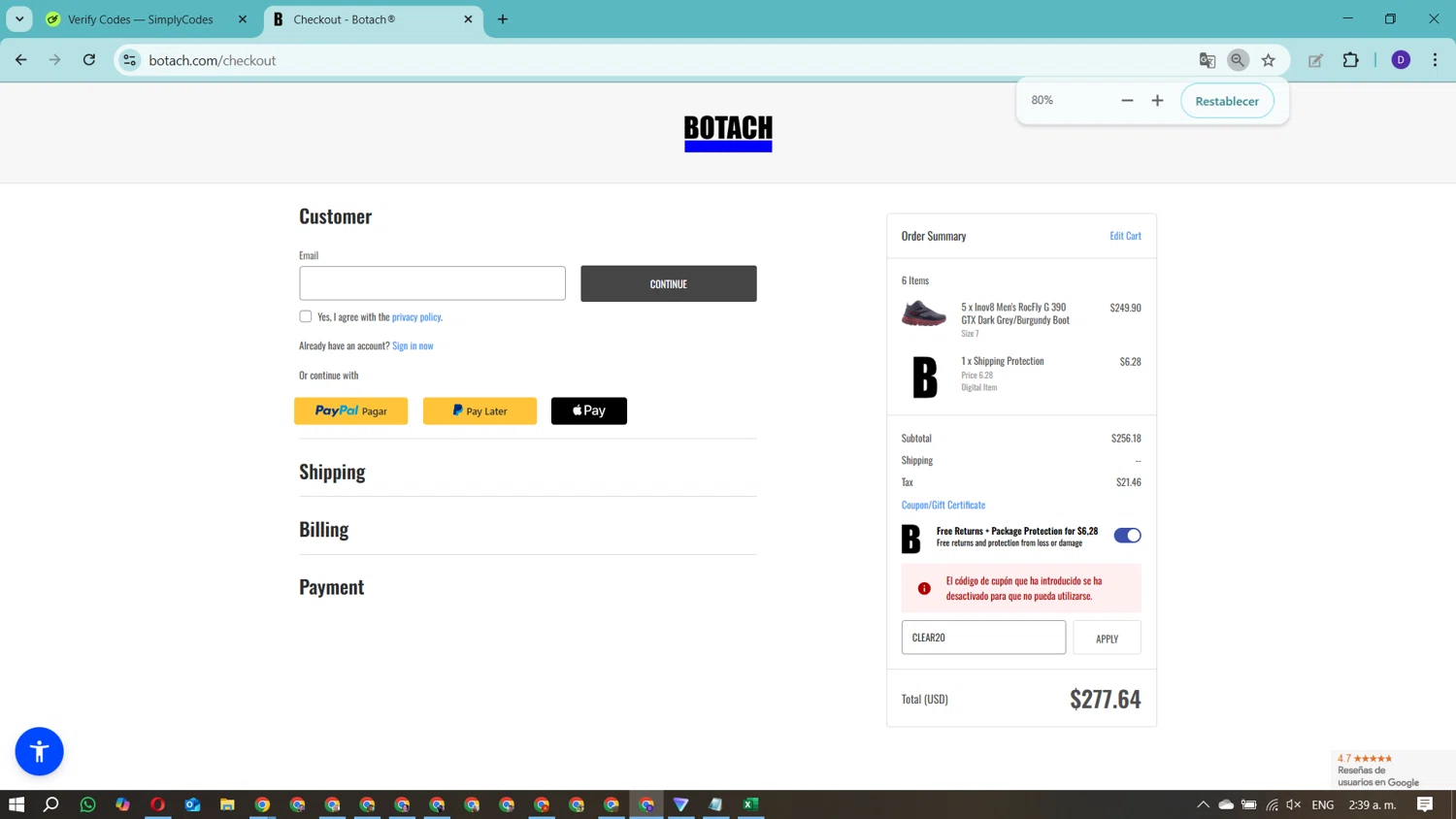Apply the coupon with APPLY button

click(1107, 638)
